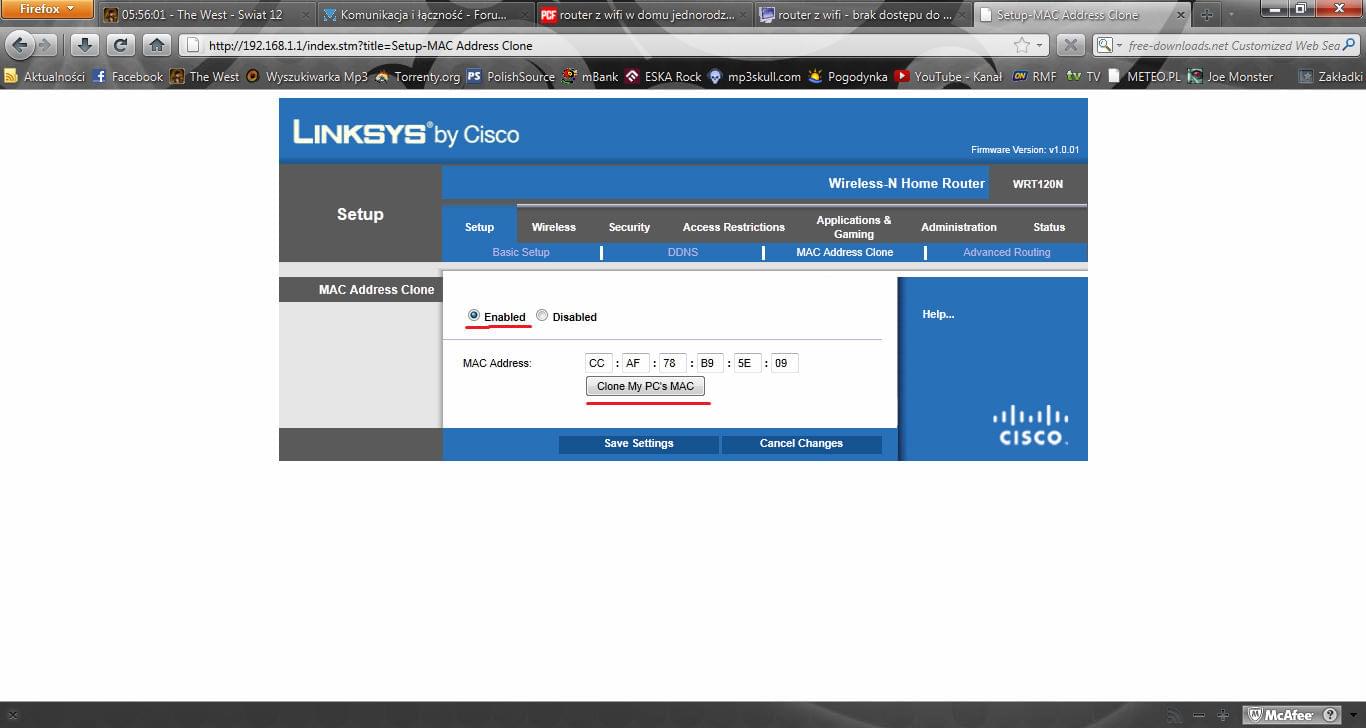Go to DDNS sub-tab
Image resolution: width=1366 pixels, height=728 pixels.
click(683, 252)
